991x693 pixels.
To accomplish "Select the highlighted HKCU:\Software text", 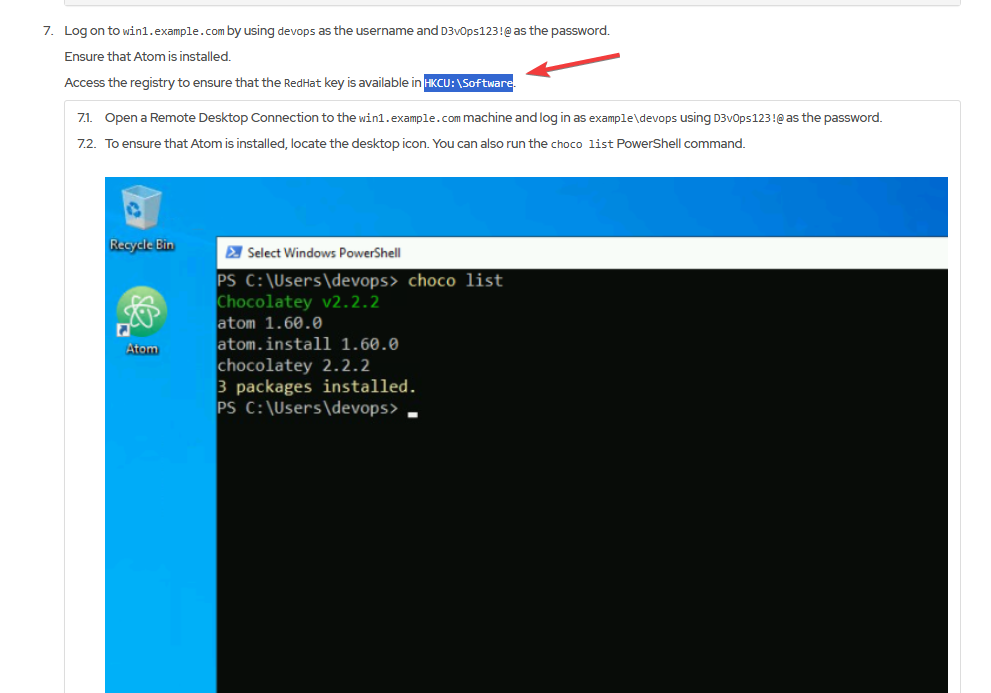I will [468, 83].
